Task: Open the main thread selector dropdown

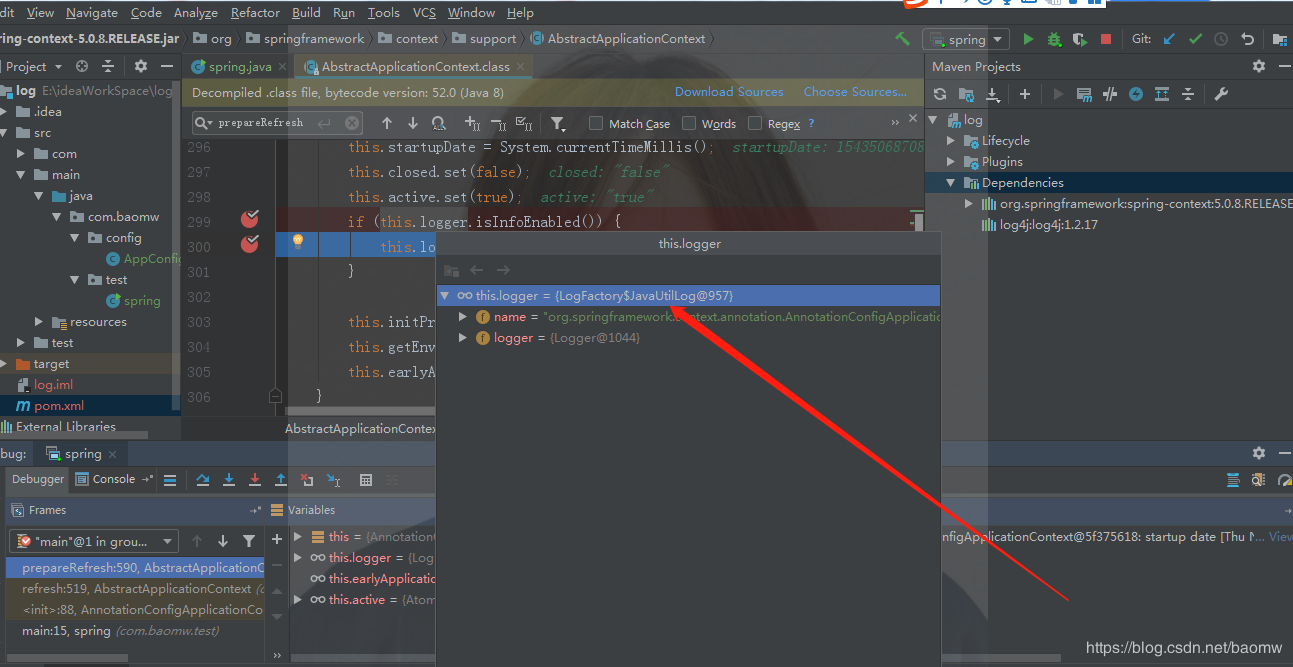Action: coord(94,541)
